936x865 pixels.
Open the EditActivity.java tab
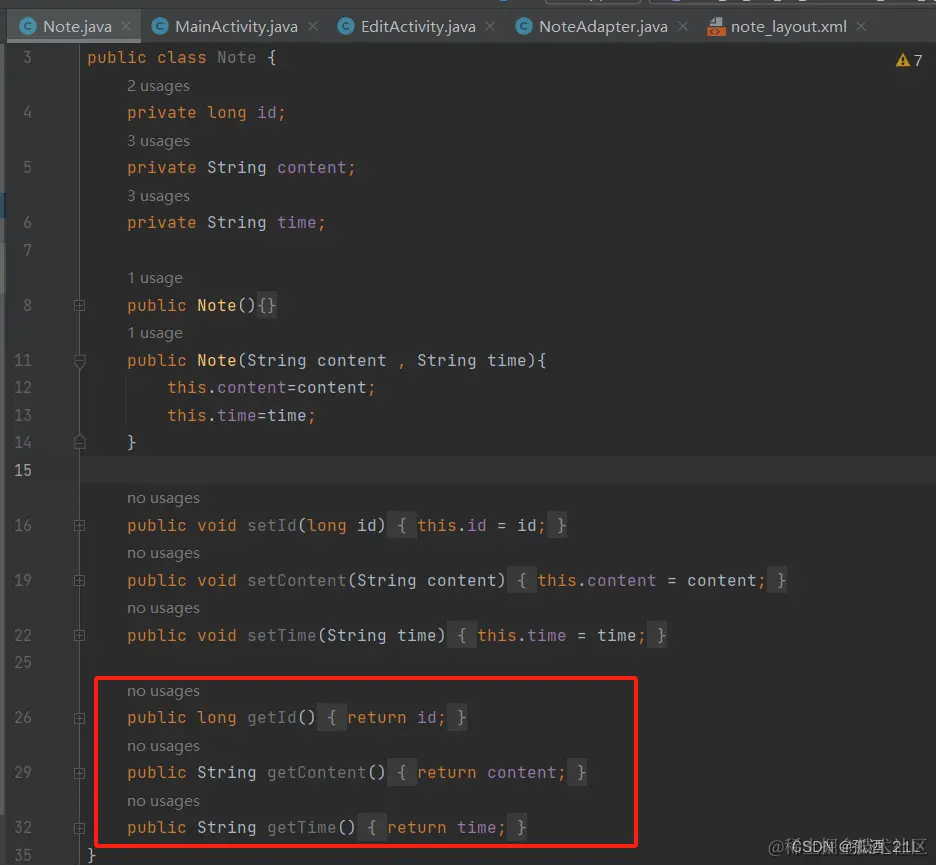tap(418, 27)
